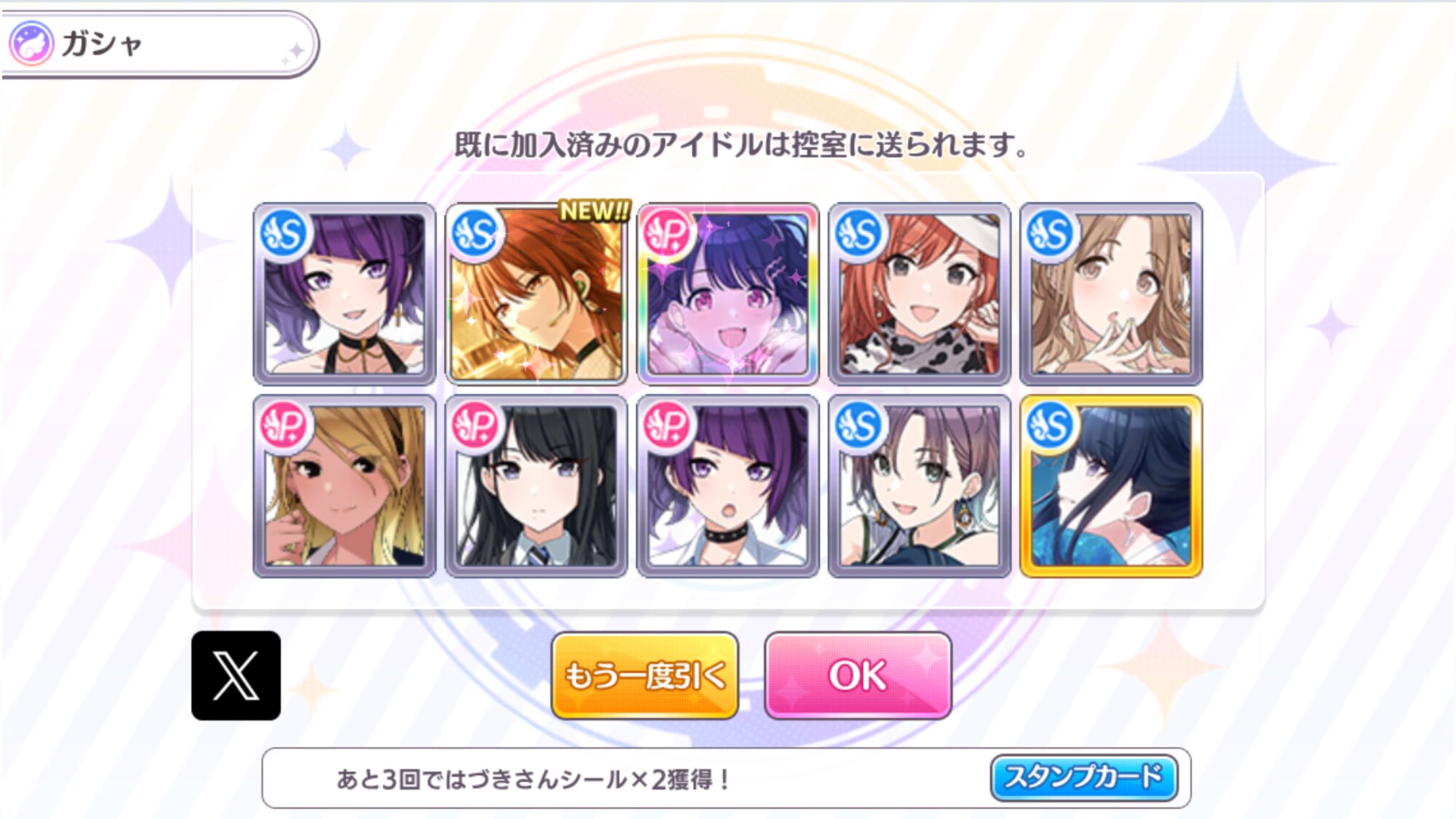Click the S badge on leopard-scarf idol card
Screen dimensions: 1456x819
(859, 234)
